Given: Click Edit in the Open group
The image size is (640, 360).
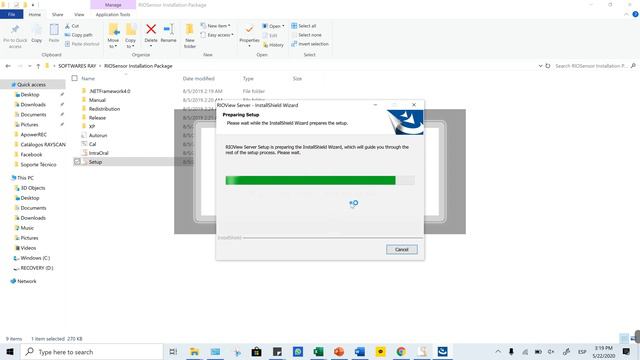Looking at the screenshot, I should (270, 36).
